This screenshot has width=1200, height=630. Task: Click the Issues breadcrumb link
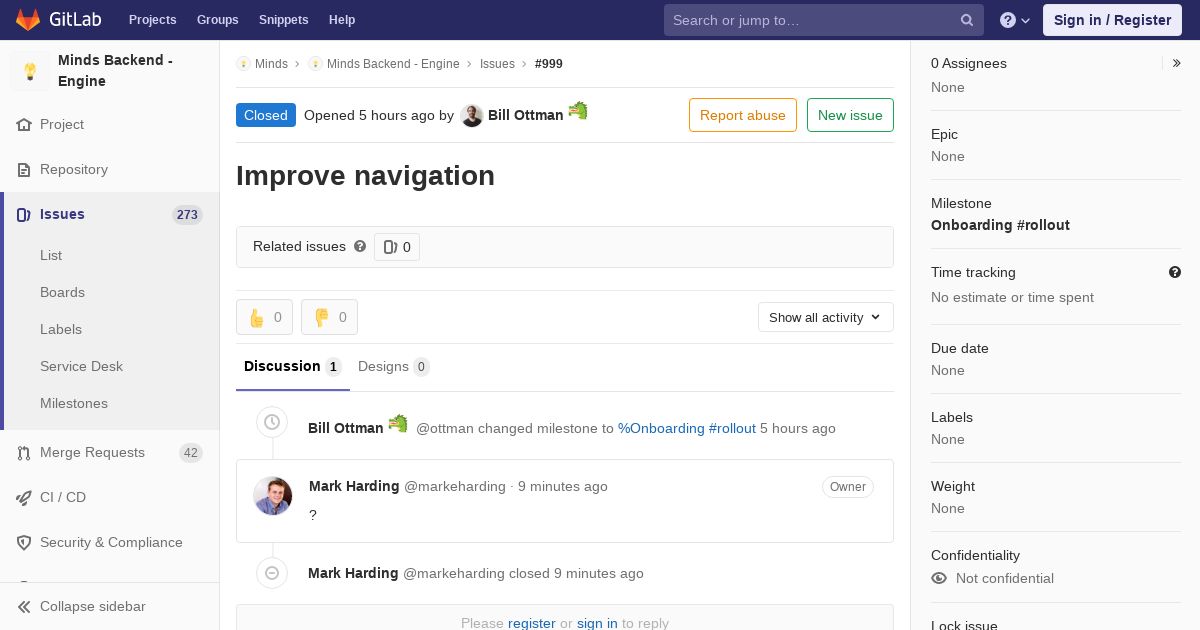[497, 63]
